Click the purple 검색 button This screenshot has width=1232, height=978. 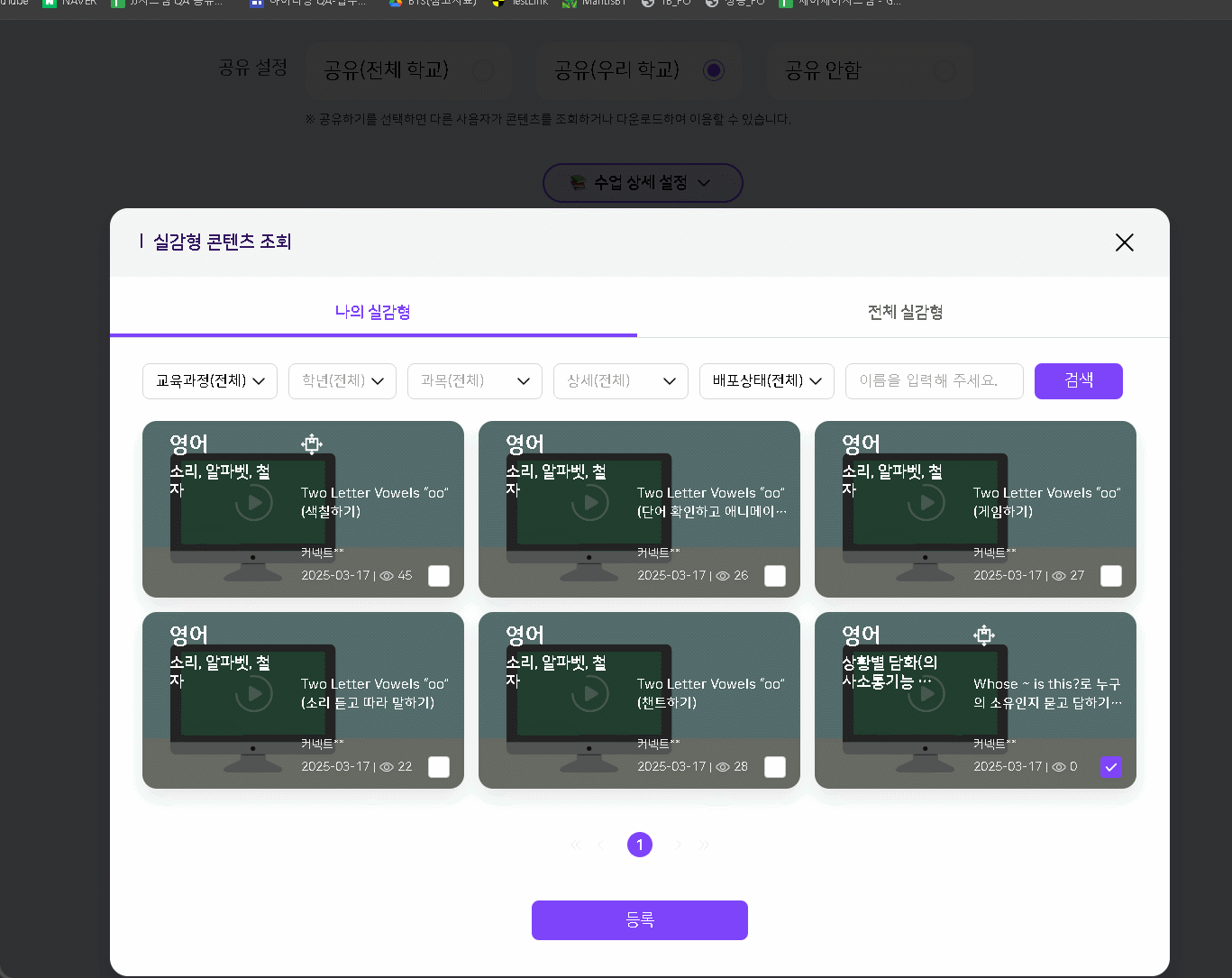1078,381
